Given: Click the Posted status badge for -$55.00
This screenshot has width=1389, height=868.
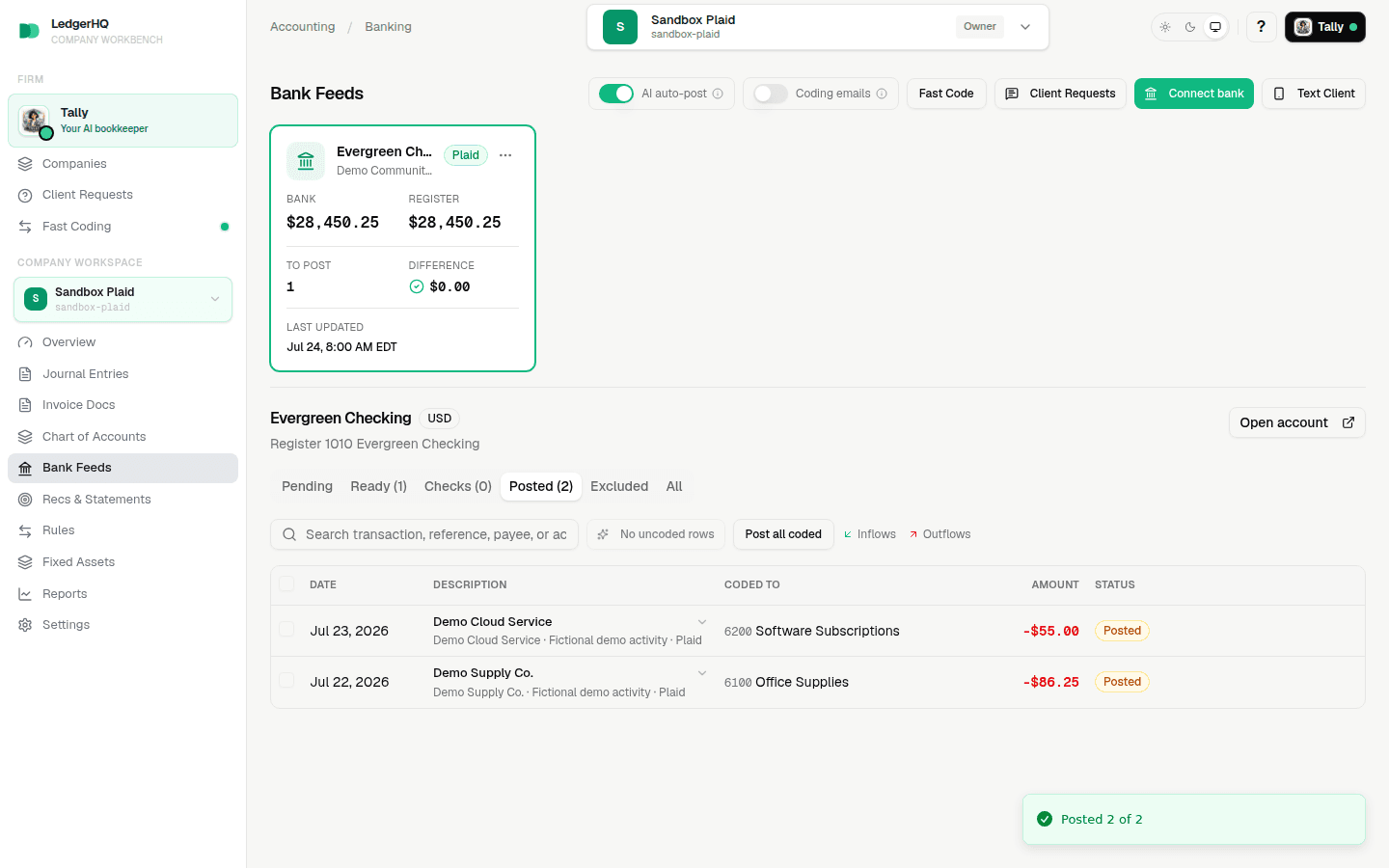Looking at the screenshot, I should coord(1122,631).
